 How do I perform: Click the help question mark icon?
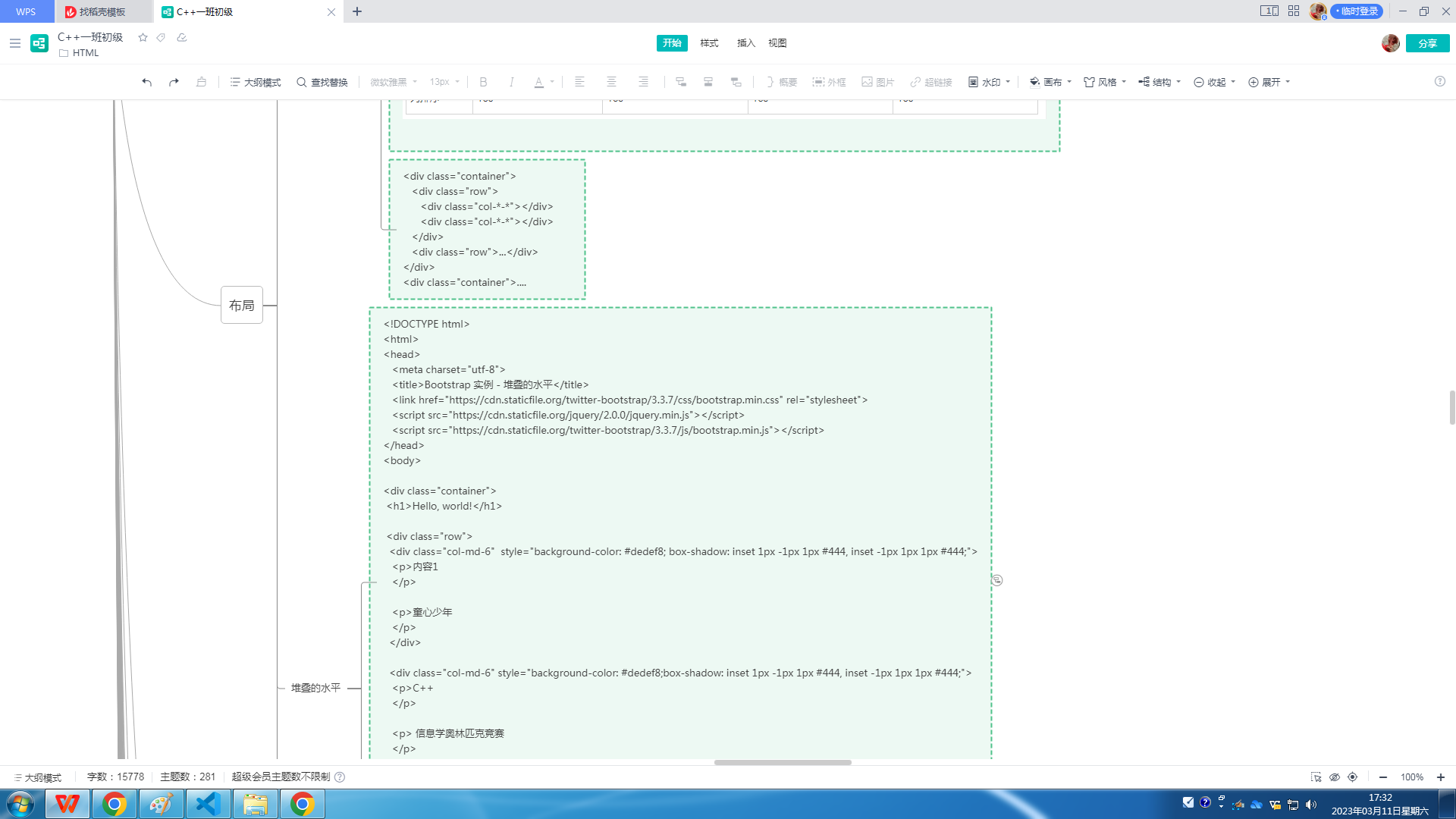[x=1439, y=81]
